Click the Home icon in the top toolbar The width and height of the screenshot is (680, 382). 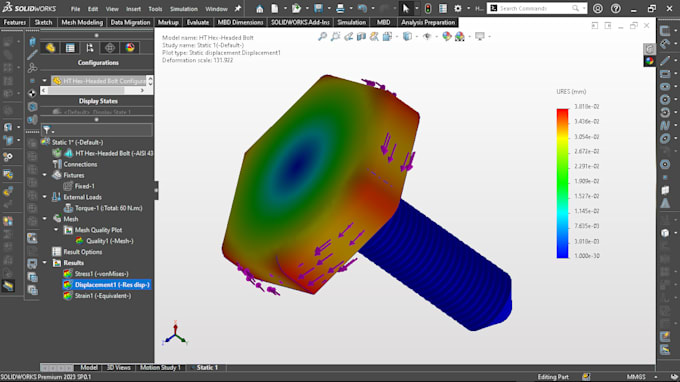[259, 9]
